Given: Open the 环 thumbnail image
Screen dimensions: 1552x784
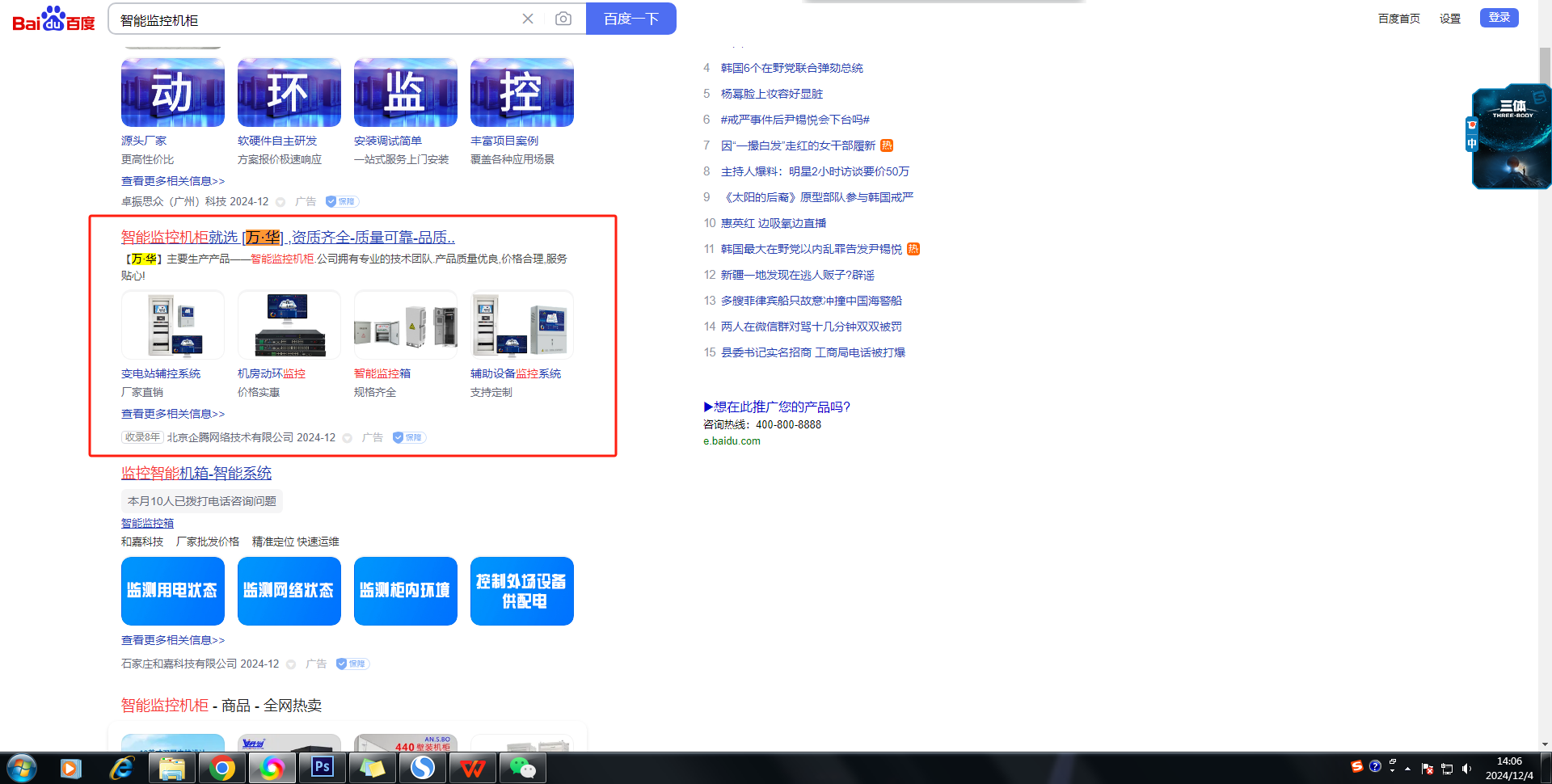Looking at the screenshot, I should (x=289, y=92).
